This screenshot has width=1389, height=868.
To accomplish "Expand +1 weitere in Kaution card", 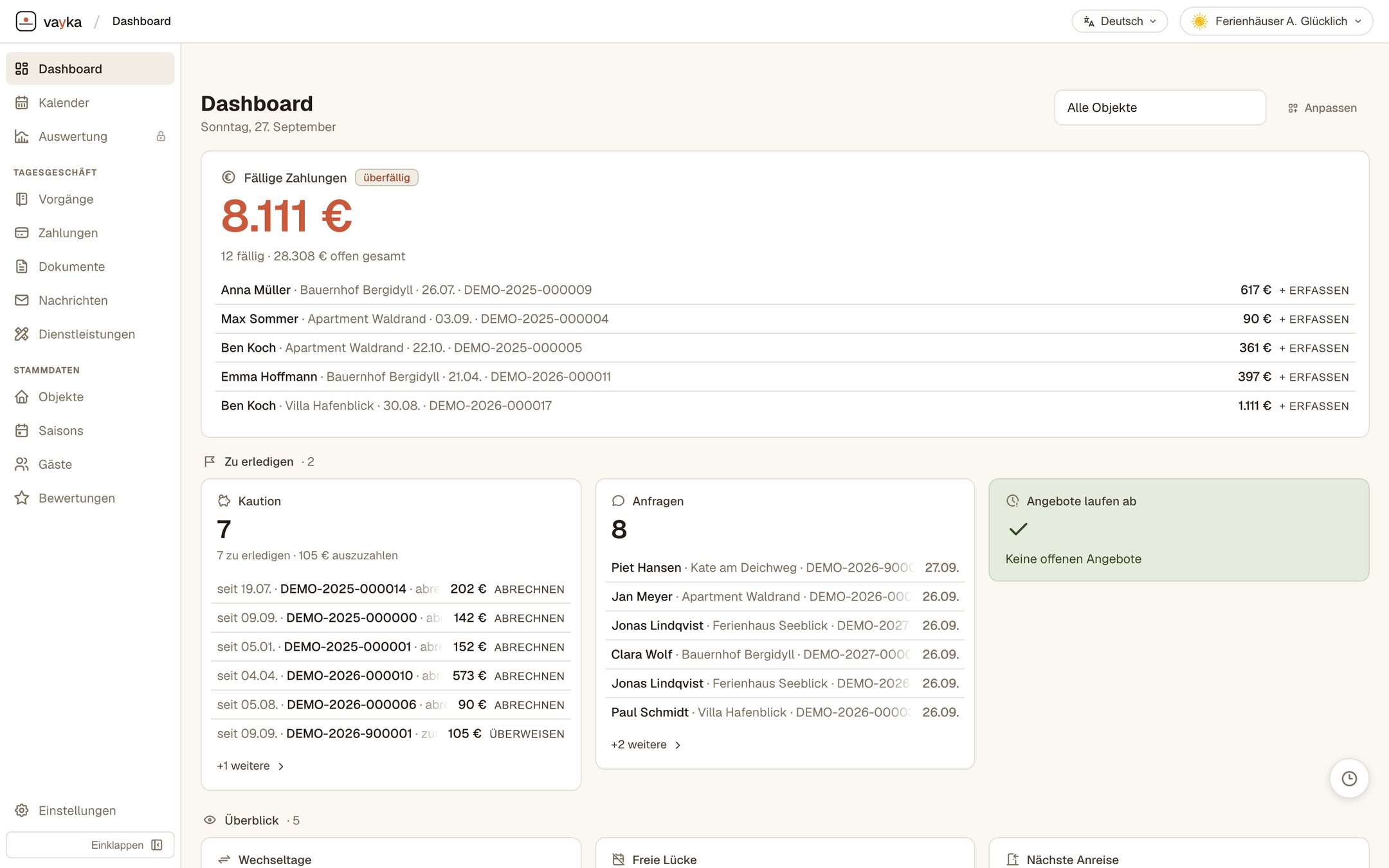I will [251, 766].
